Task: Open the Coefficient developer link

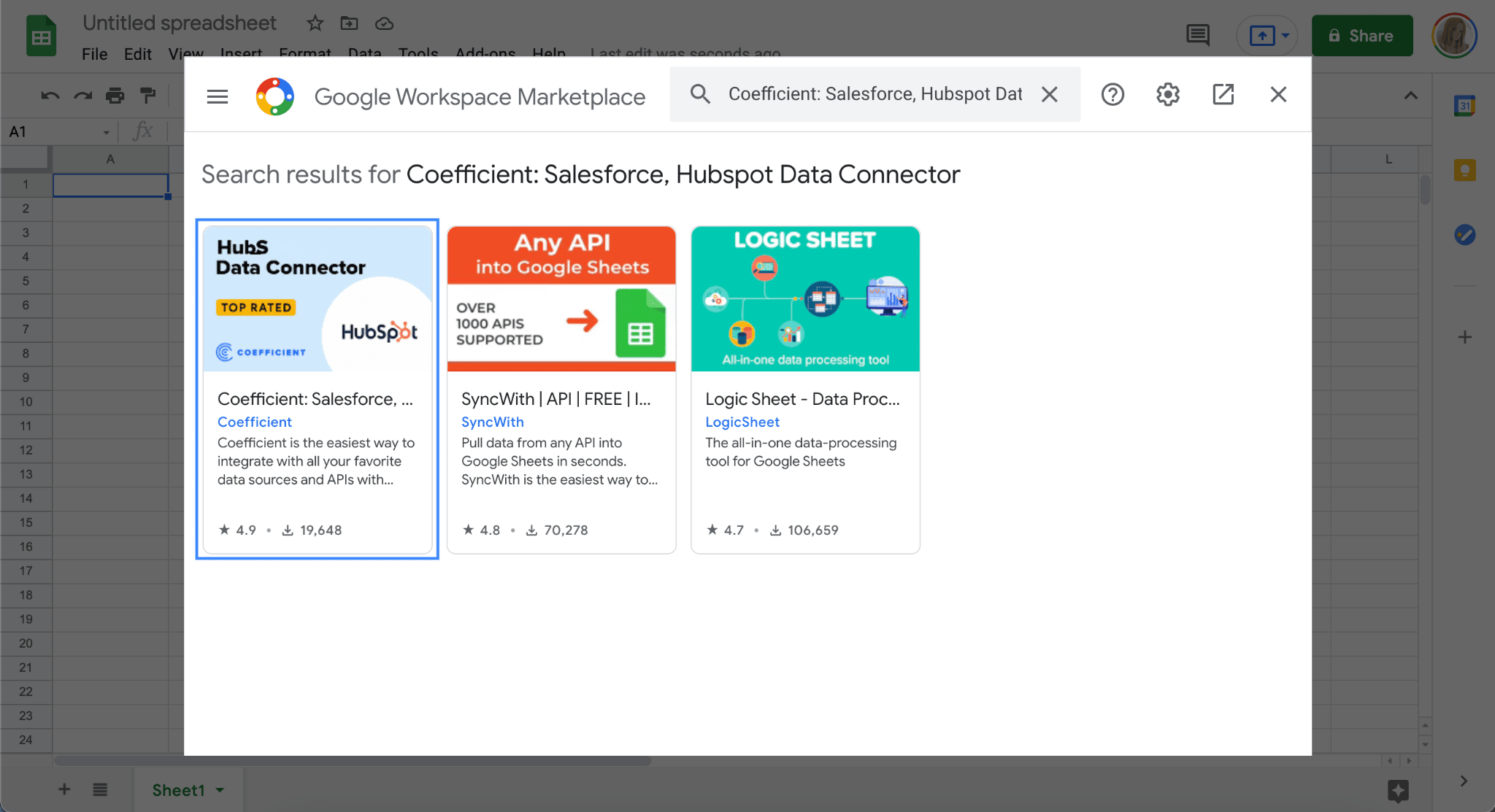Action: point(255,422)
